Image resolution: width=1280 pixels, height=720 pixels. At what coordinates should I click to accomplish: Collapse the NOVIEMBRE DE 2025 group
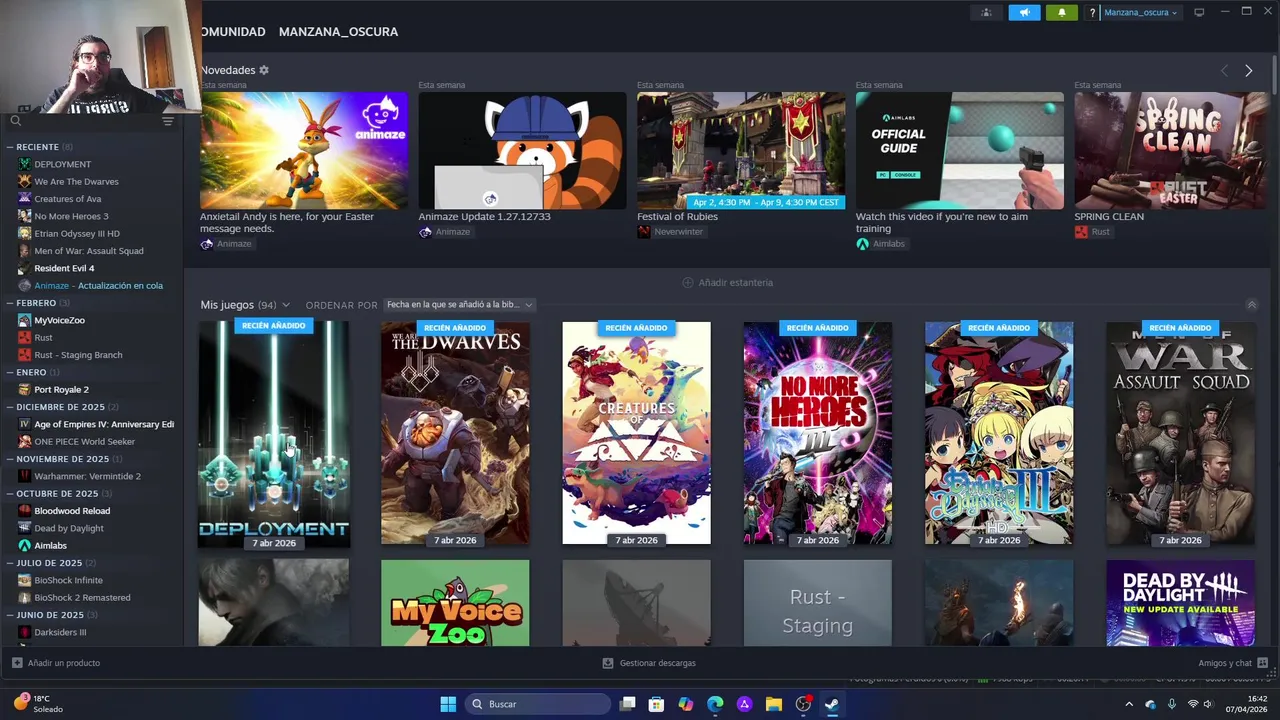(x=10, y=459)
